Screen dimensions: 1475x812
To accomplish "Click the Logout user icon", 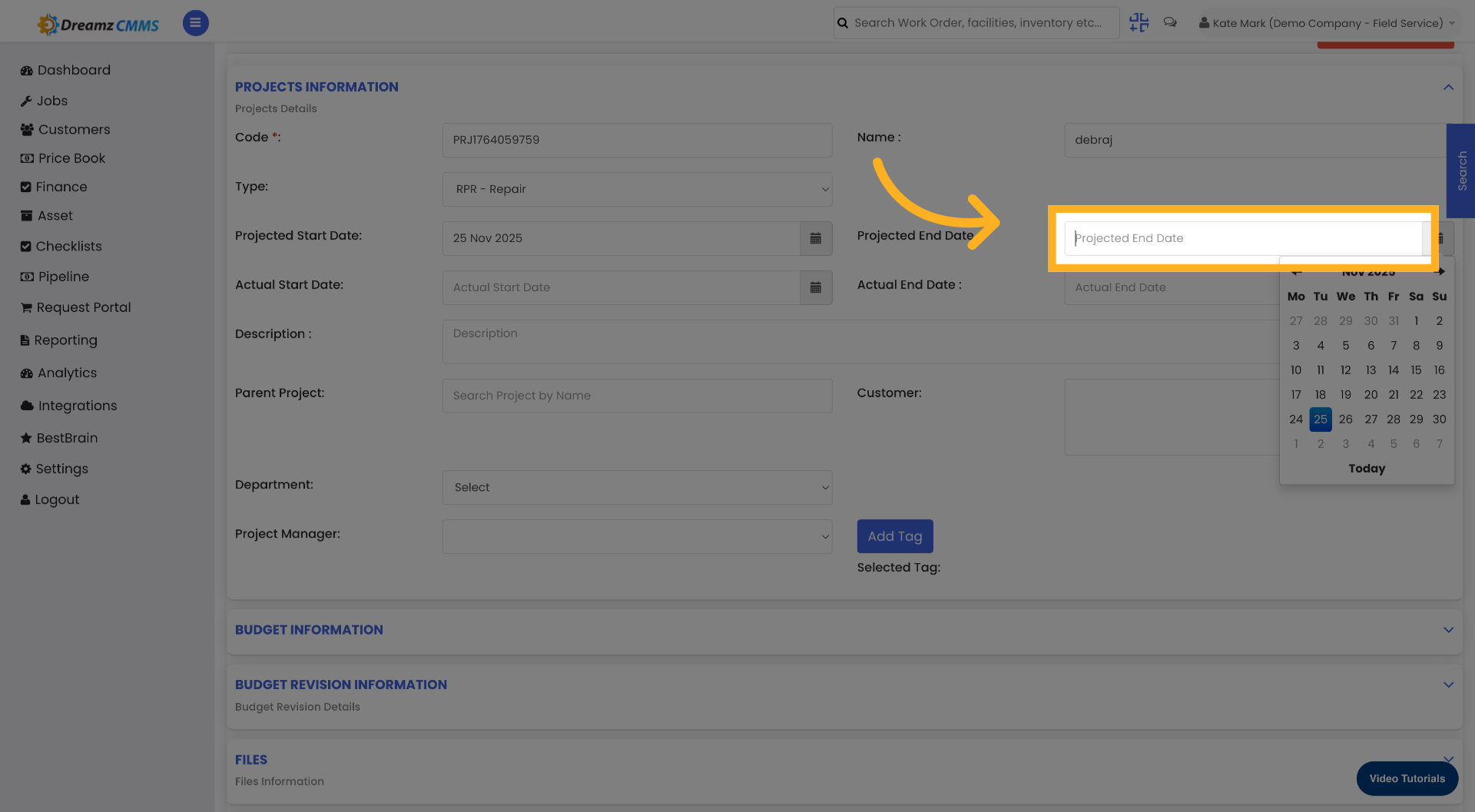I will (x=25, y=499).
